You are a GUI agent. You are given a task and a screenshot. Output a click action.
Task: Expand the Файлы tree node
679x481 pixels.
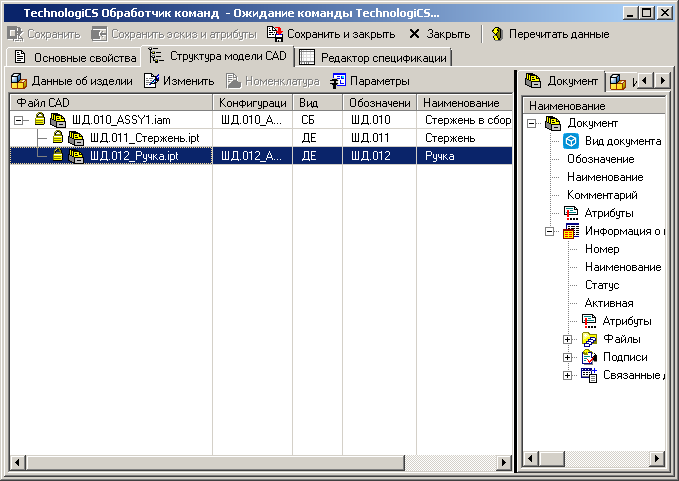tap(568, 339)
